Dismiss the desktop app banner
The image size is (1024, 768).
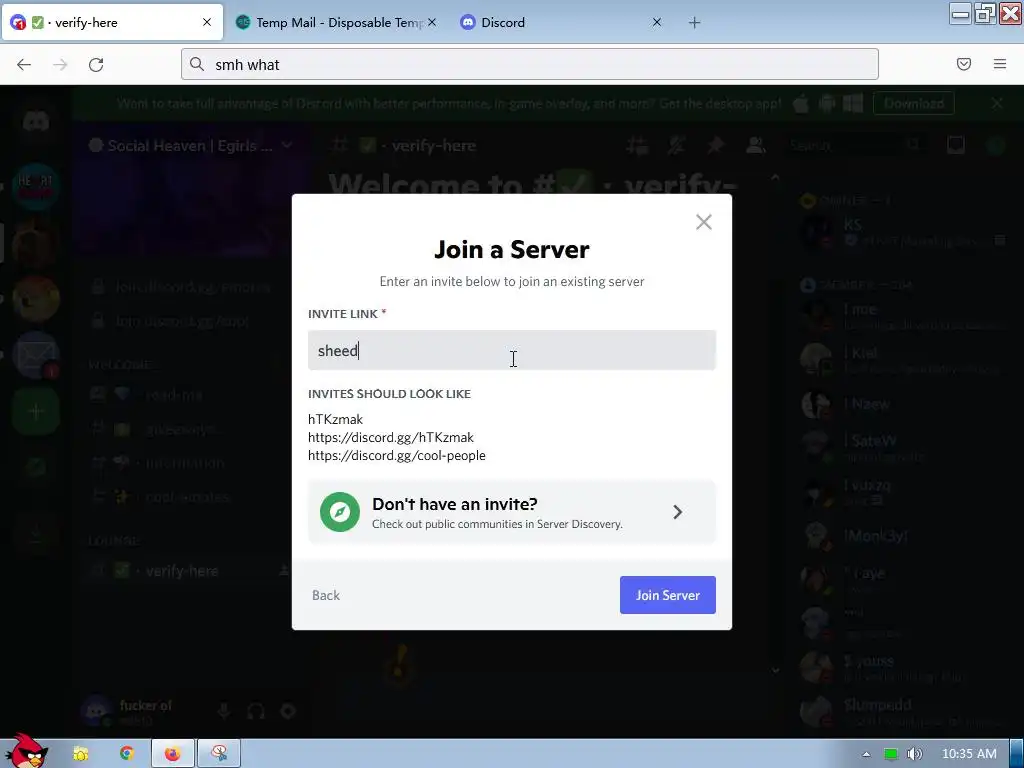tap(997, 103)
